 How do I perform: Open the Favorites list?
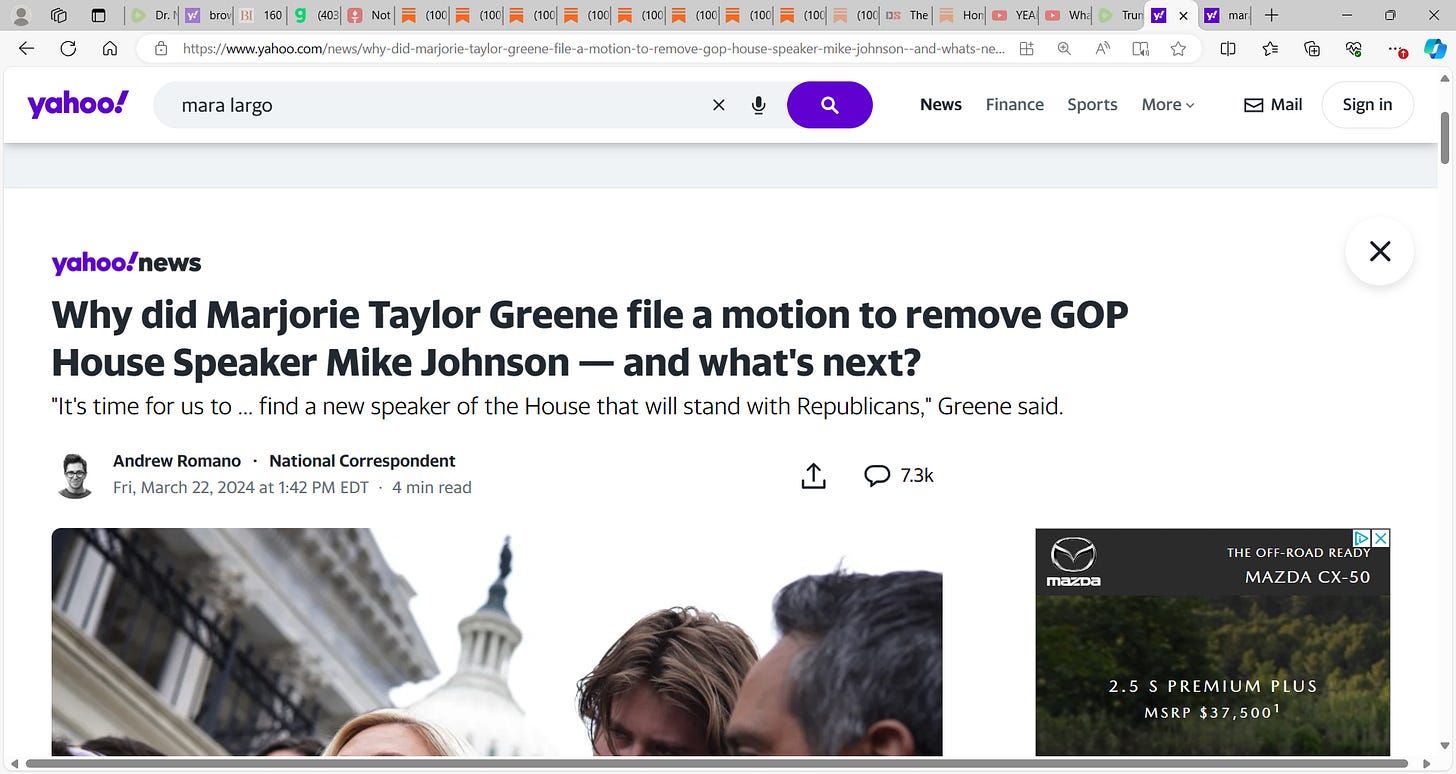click(x=1270, y=48)
